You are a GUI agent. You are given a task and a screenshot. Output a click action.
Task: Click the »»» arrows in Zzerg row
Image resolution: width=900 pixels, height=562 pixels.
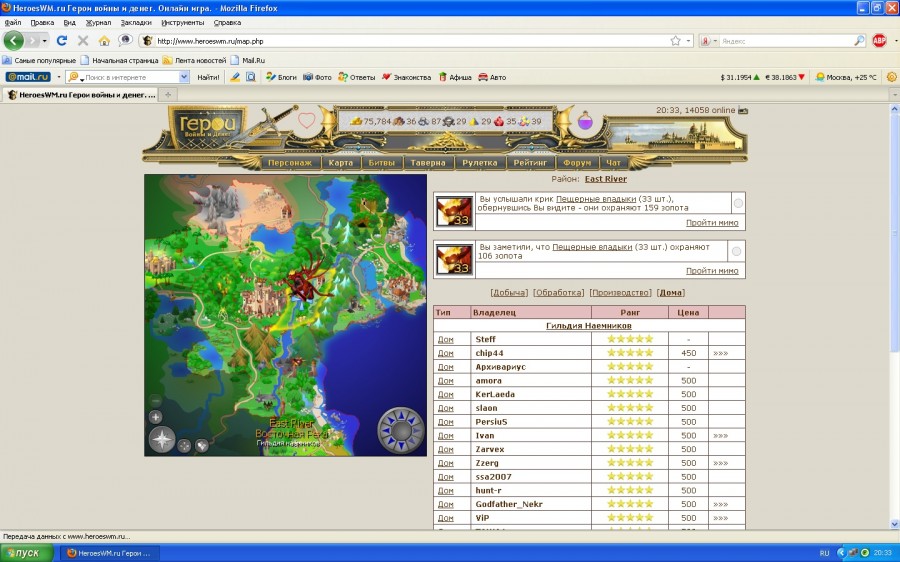click(x=720, y=463)
